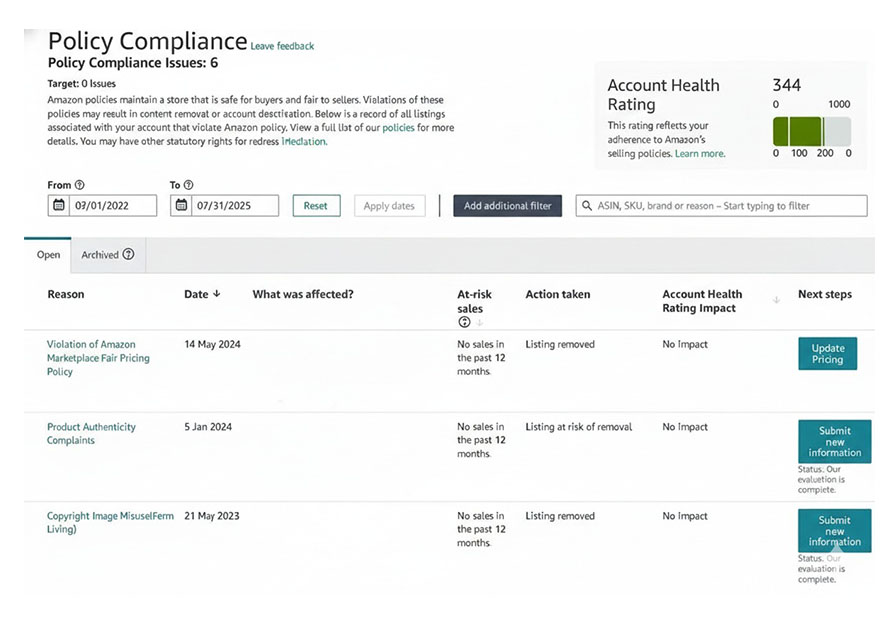Sort by At-risk sales arrow
The image size is (893, 623).
479,322
